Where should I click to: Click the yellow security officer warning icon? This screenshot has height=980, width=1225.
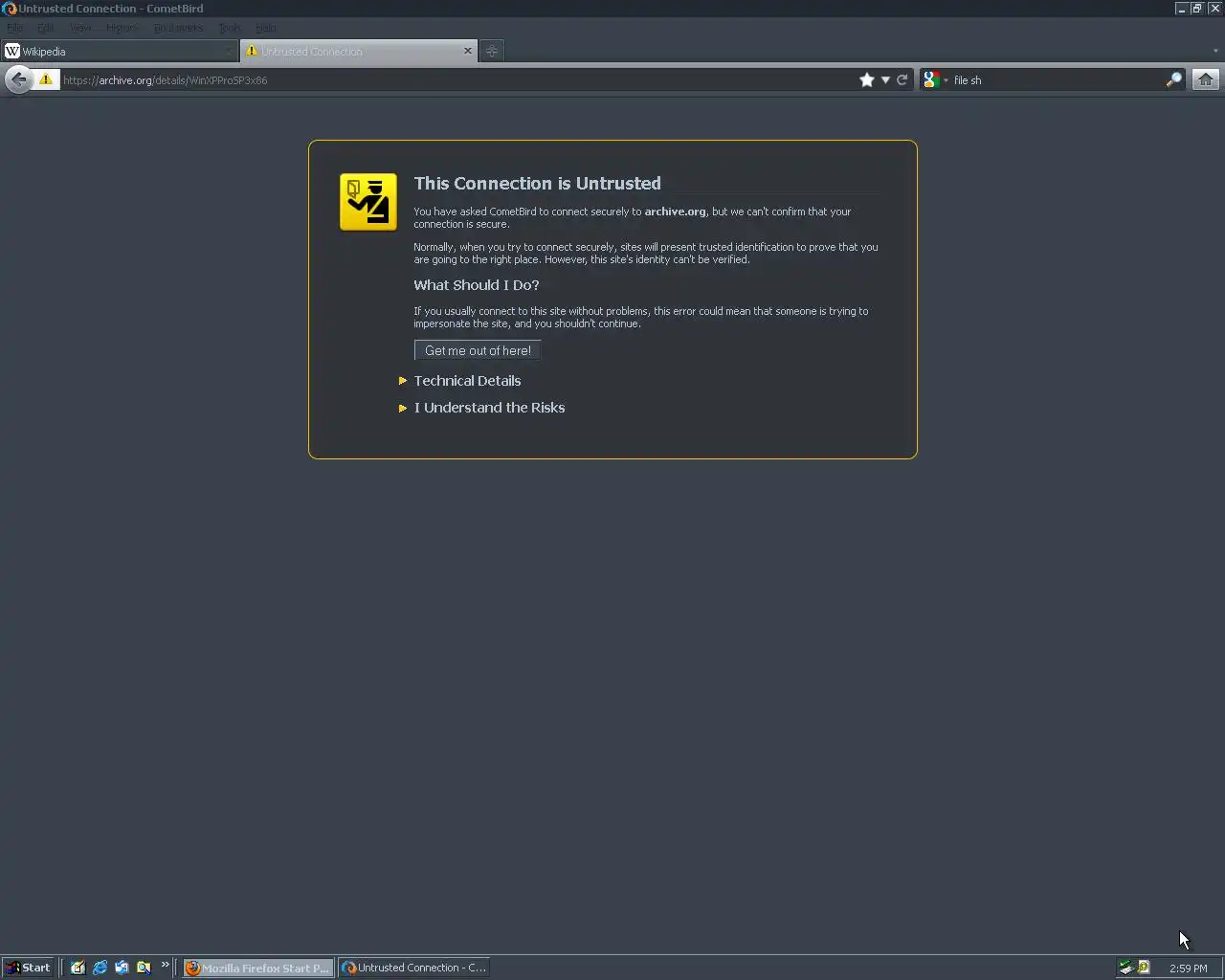(368, 202)
